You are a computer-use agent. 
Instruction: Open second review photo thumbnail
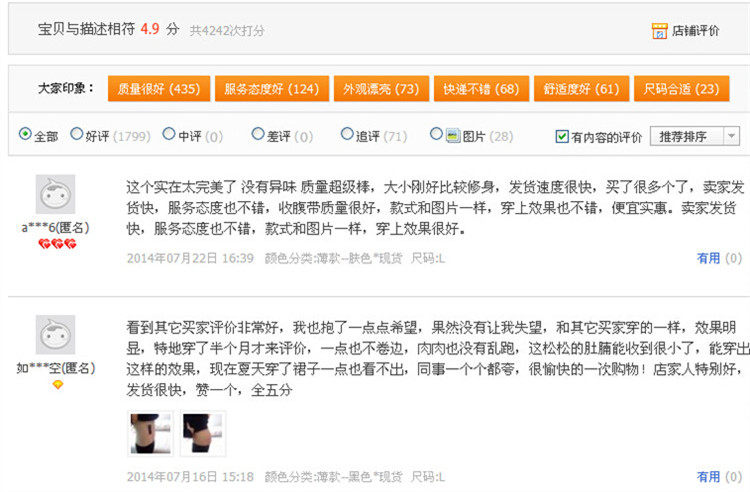(x=203, y=434)
